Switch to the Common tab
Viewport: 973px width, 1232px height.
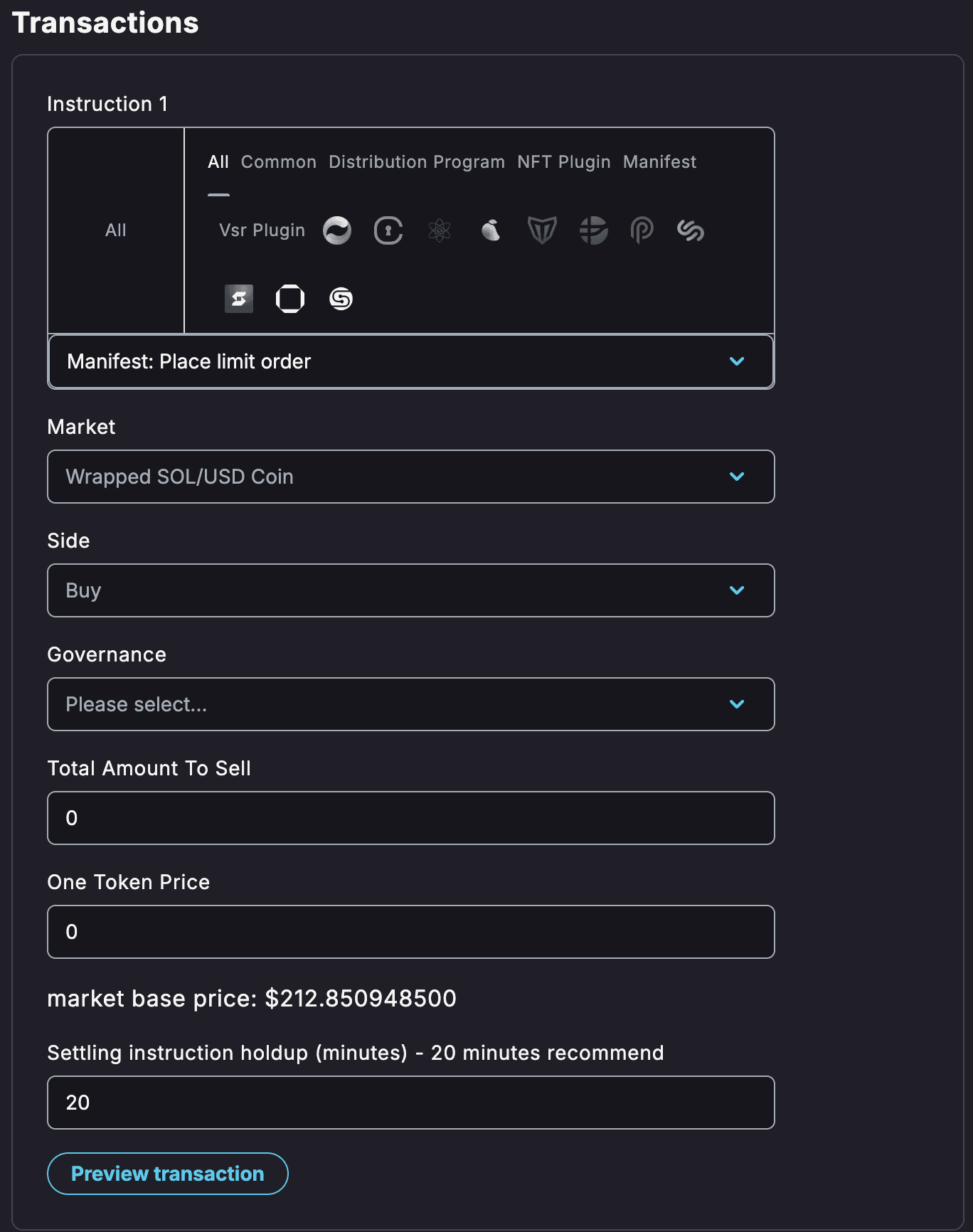coord(279,162)
